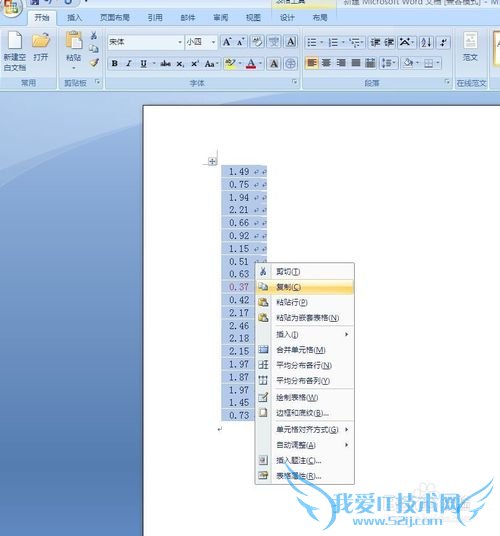Choose 剪切(T) from context menu
This screenshot has width=500, height=536.
[x=305, y=272]
